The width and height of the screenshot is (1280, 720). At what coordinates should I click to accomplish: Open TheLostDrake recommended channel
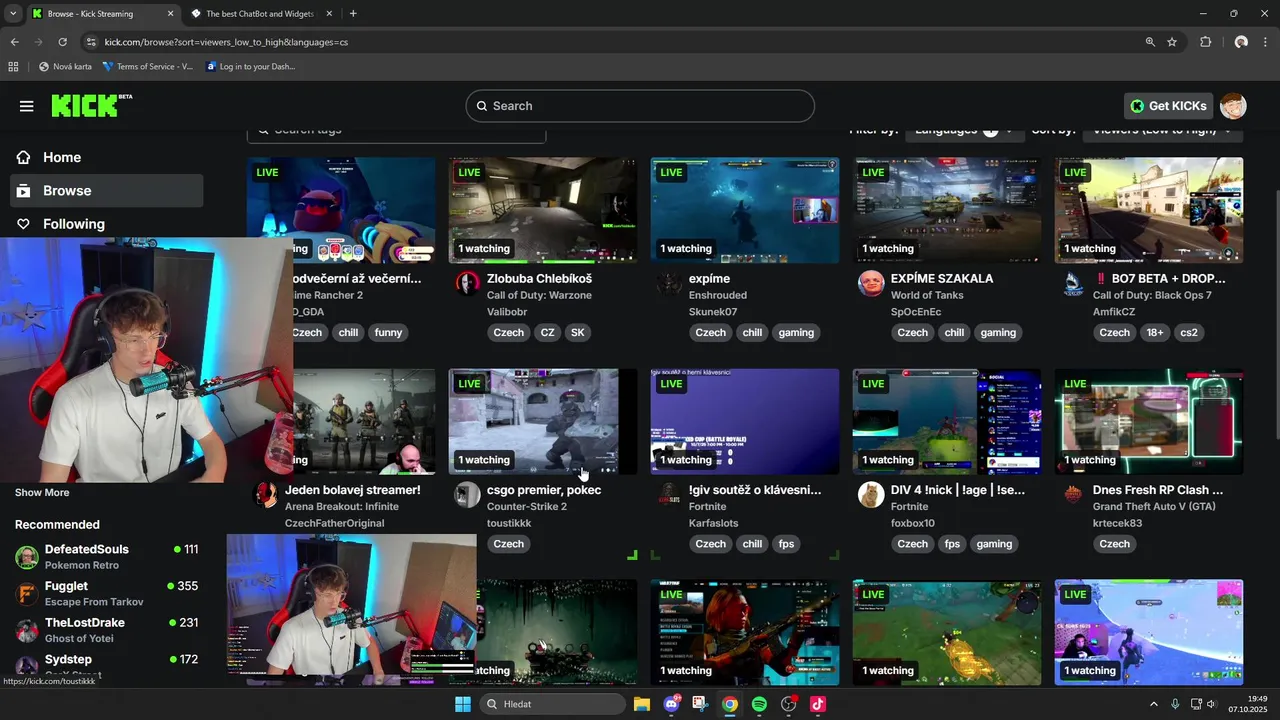tap(106, 630)
